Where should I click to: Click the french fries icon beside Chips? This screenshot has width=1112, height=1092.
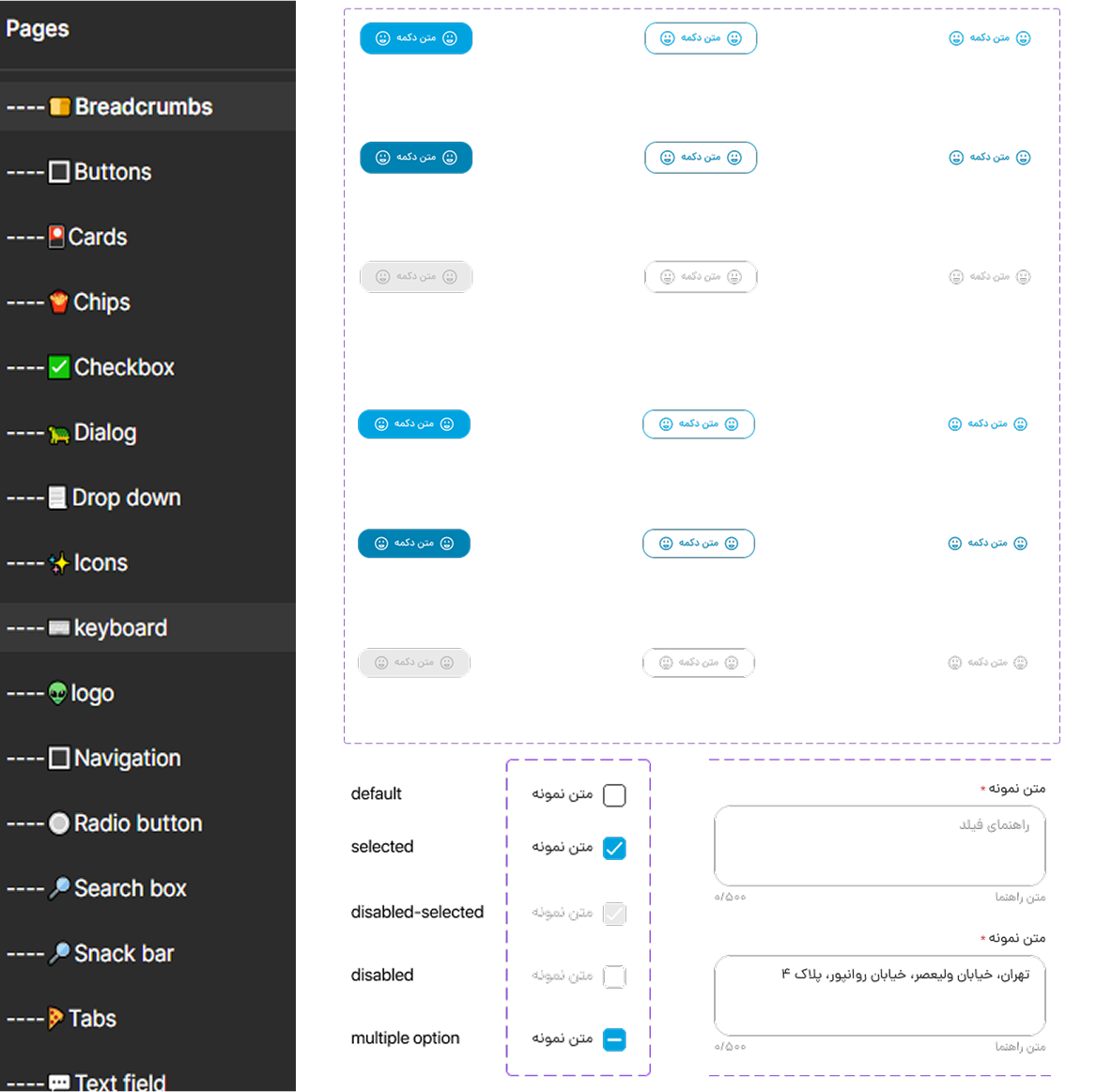pyautogui.click(x=58, y=302)
